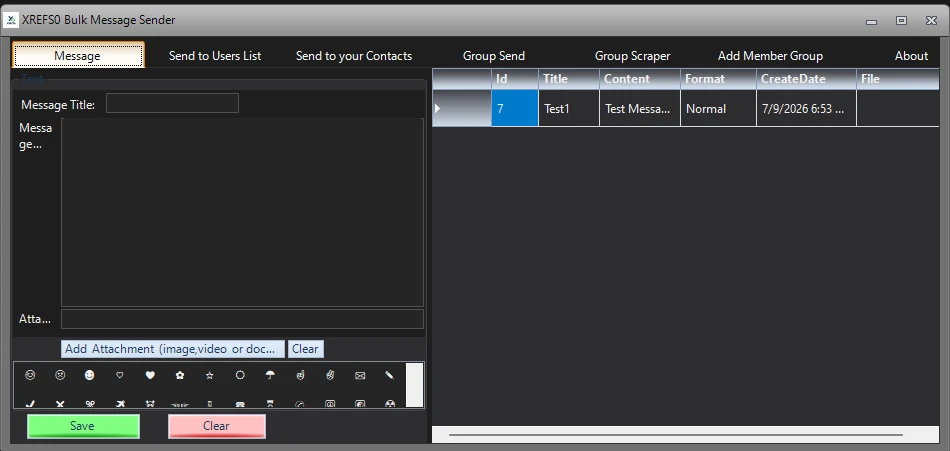Click the grid's horizontal scrollbar

click(x=676, y=434)
